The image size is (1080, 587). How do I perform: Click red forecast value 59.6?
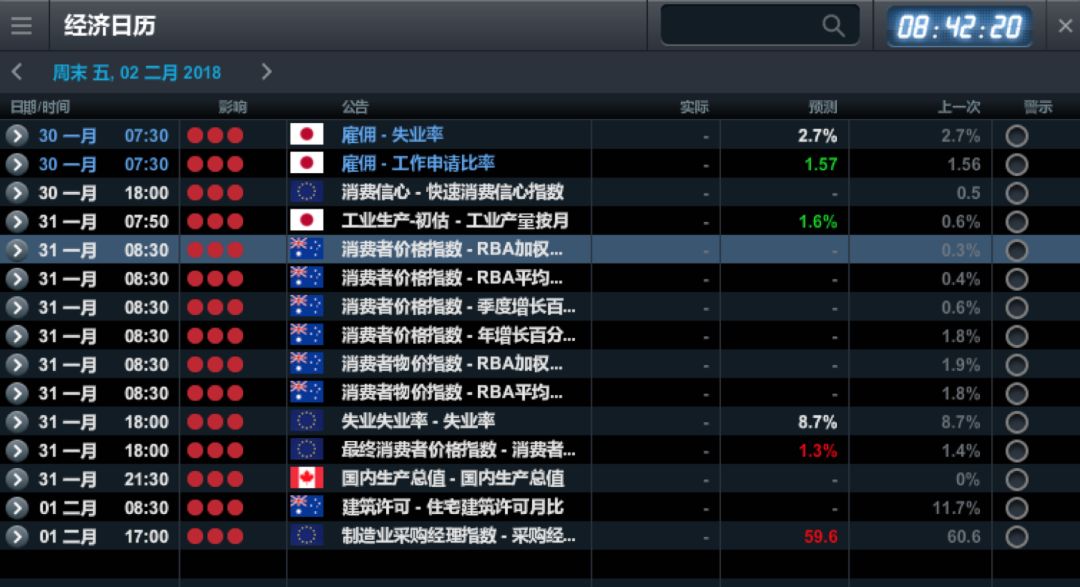point(820,537)
